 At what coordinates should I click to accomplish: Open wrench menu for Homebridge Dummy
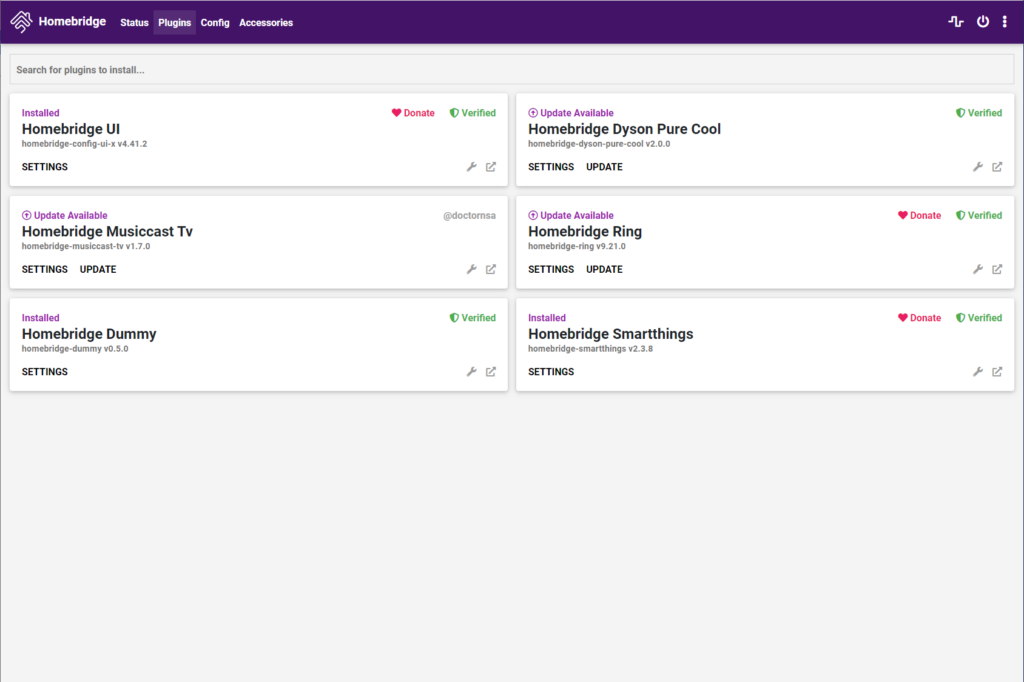click(472, 372)
